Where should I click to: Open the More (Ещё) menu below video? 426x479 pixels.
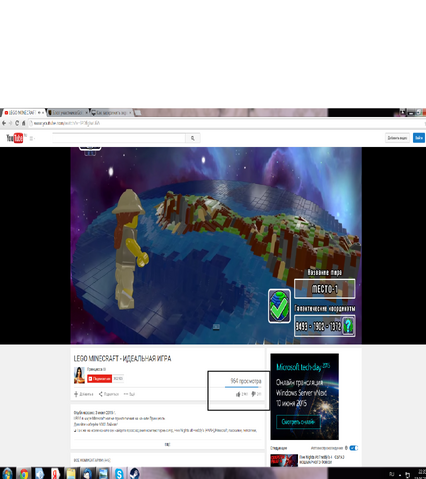pos(129,394)
